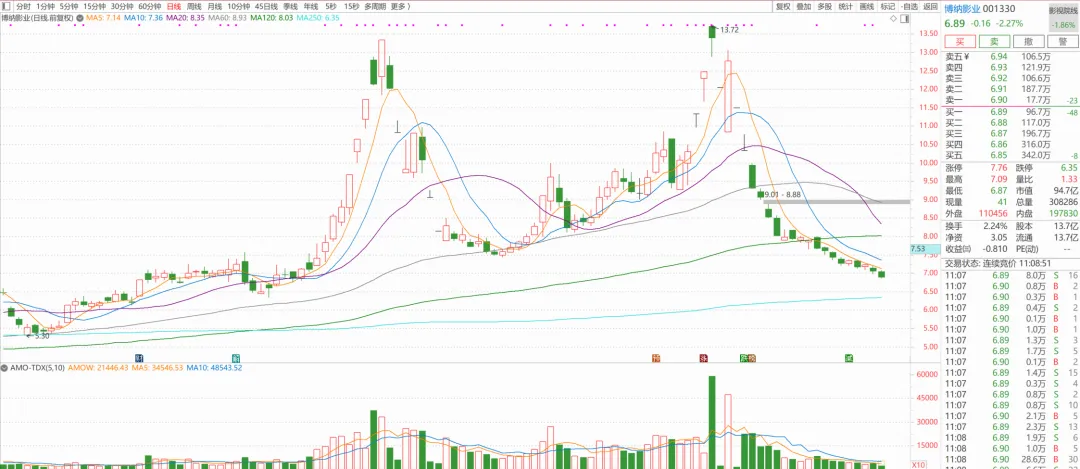
Task: Click the 复权 toolbar button
Action: click(783, 6)
